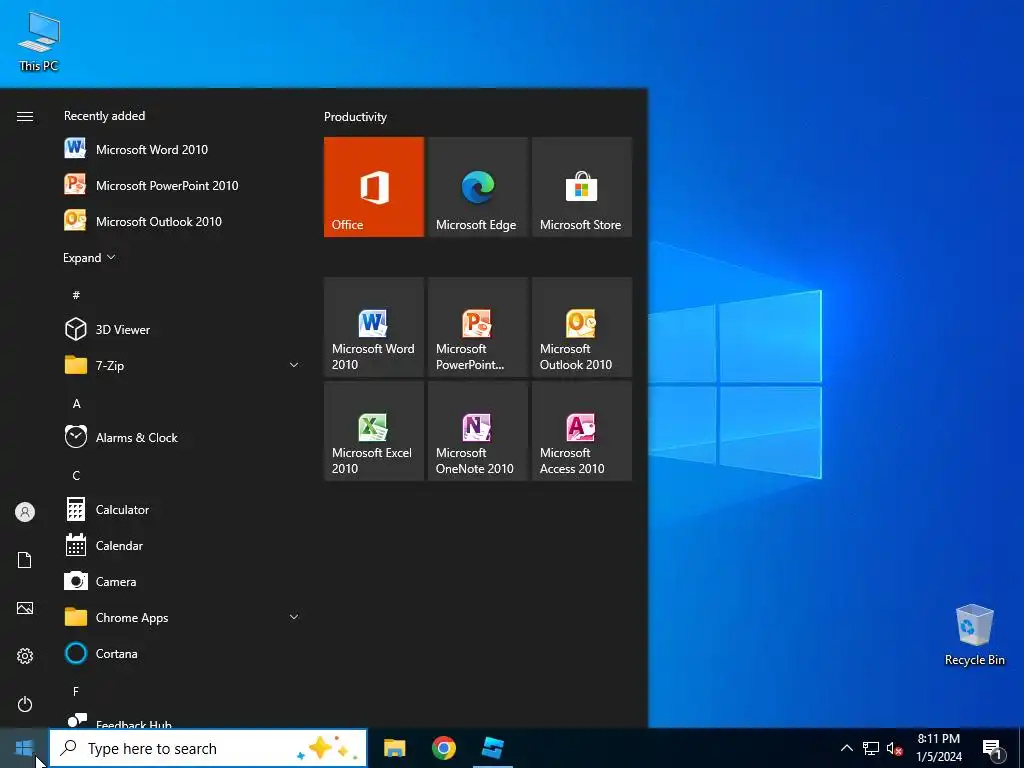Viewport: 1024px width, 768px height.
Task: Click the taskbar search box
Action: point(208,748)
